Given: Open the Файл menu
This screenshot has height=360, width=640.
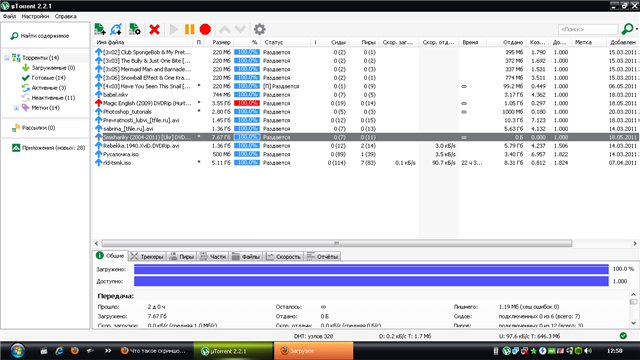Looking at the screenshot, I should [9, 16].
